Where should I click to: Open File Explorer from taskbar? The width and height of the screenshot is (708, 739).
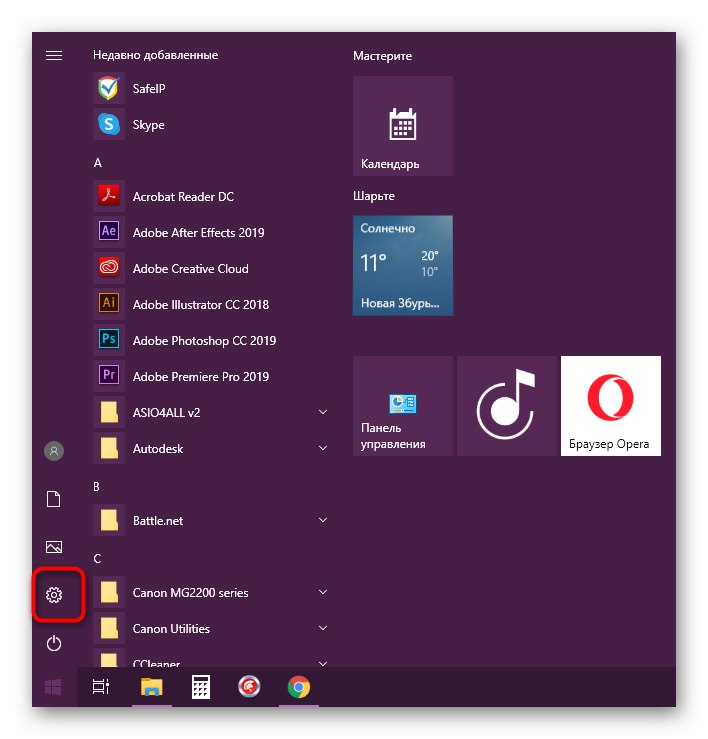tap(151, 687)
